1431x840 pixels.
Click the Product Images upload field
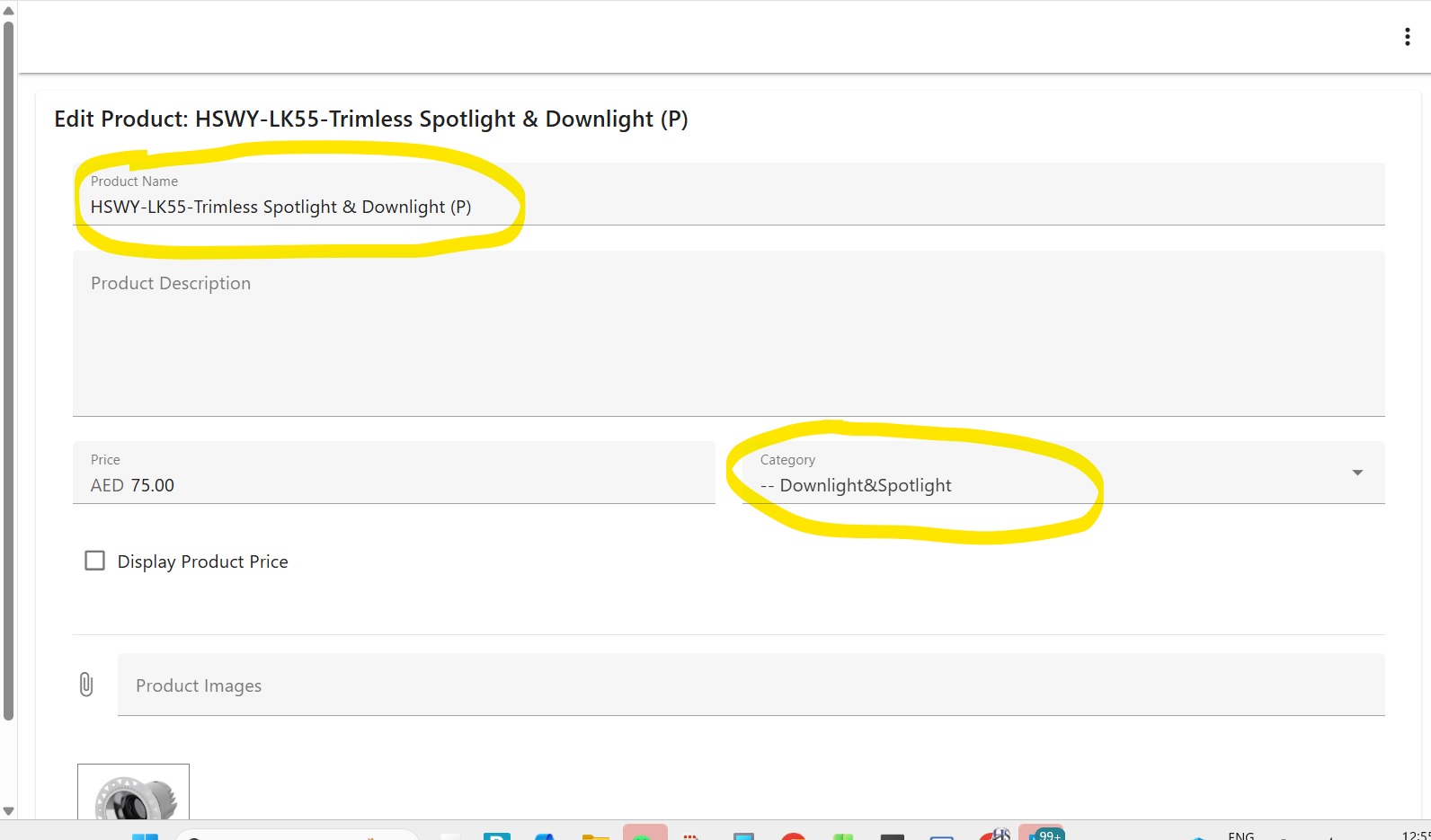click(751, 685)
